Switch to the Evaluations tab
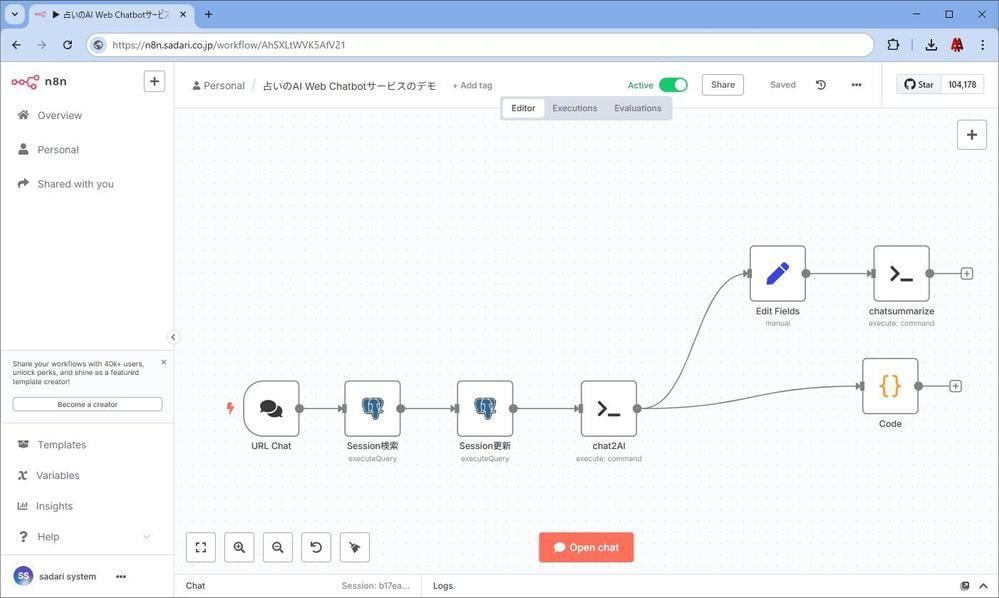This screenshot has height=598, width=999. pyautogui.click(x=638, y=108)
